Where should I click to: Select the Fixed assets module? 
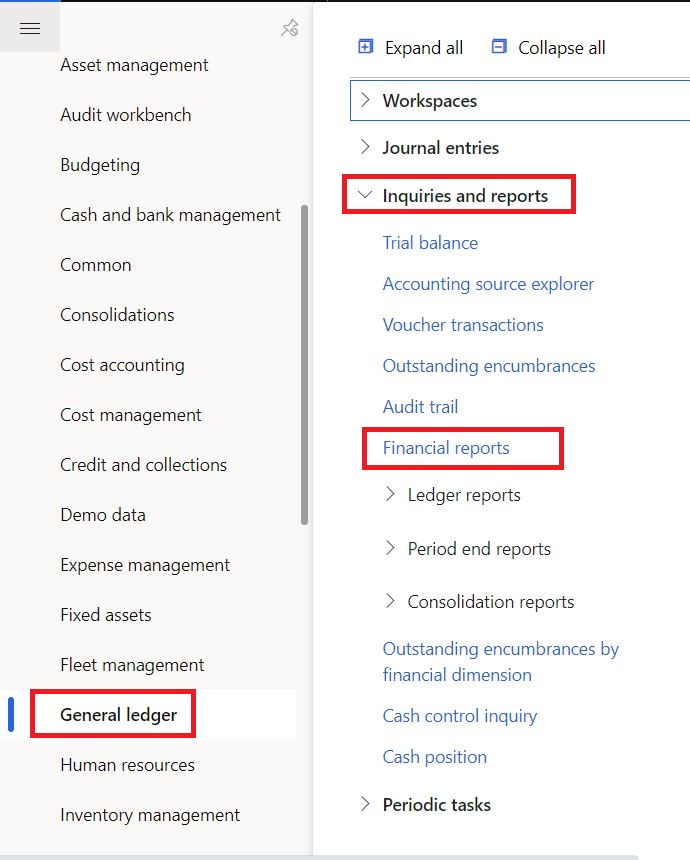point(105,614)
